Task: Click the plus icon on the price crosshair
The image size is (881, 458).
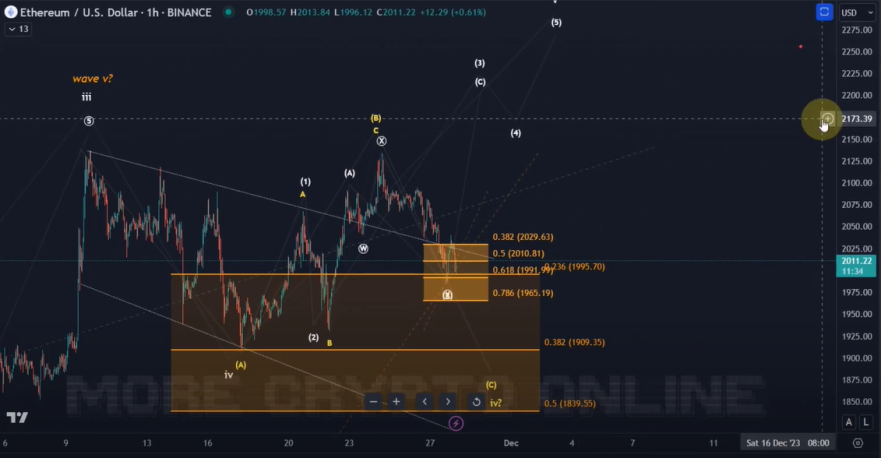Action: coord(828,119)
